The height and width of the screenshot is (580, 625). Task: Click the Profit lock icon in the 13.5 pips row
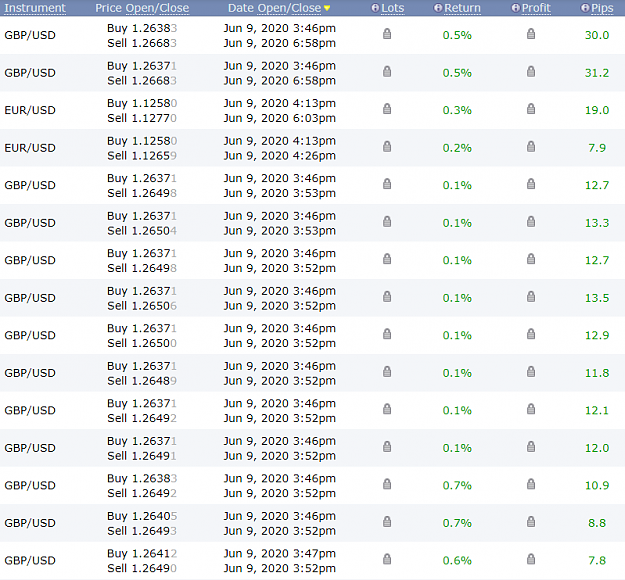531,297
